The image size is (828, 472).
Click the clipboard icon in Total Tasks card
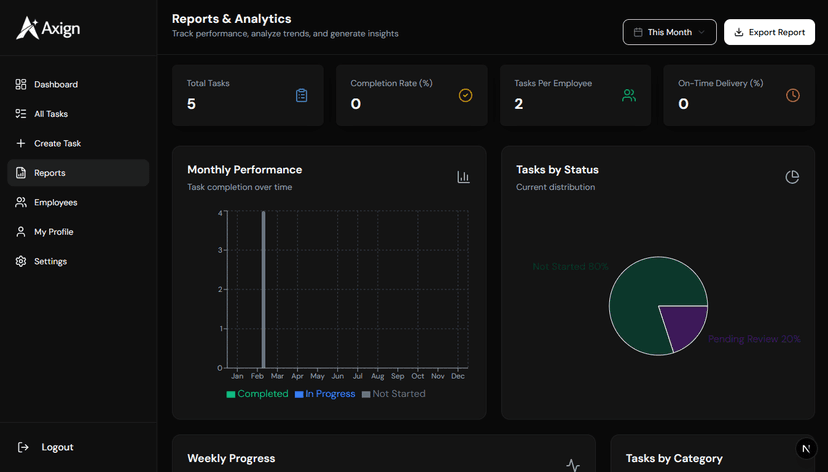301,96
